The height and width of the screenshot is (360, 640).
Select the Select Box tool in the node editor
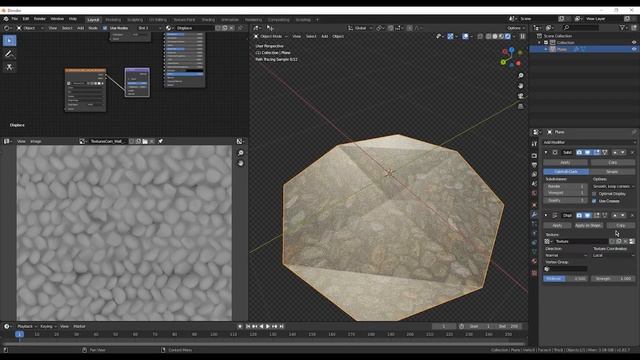[9, 40]
